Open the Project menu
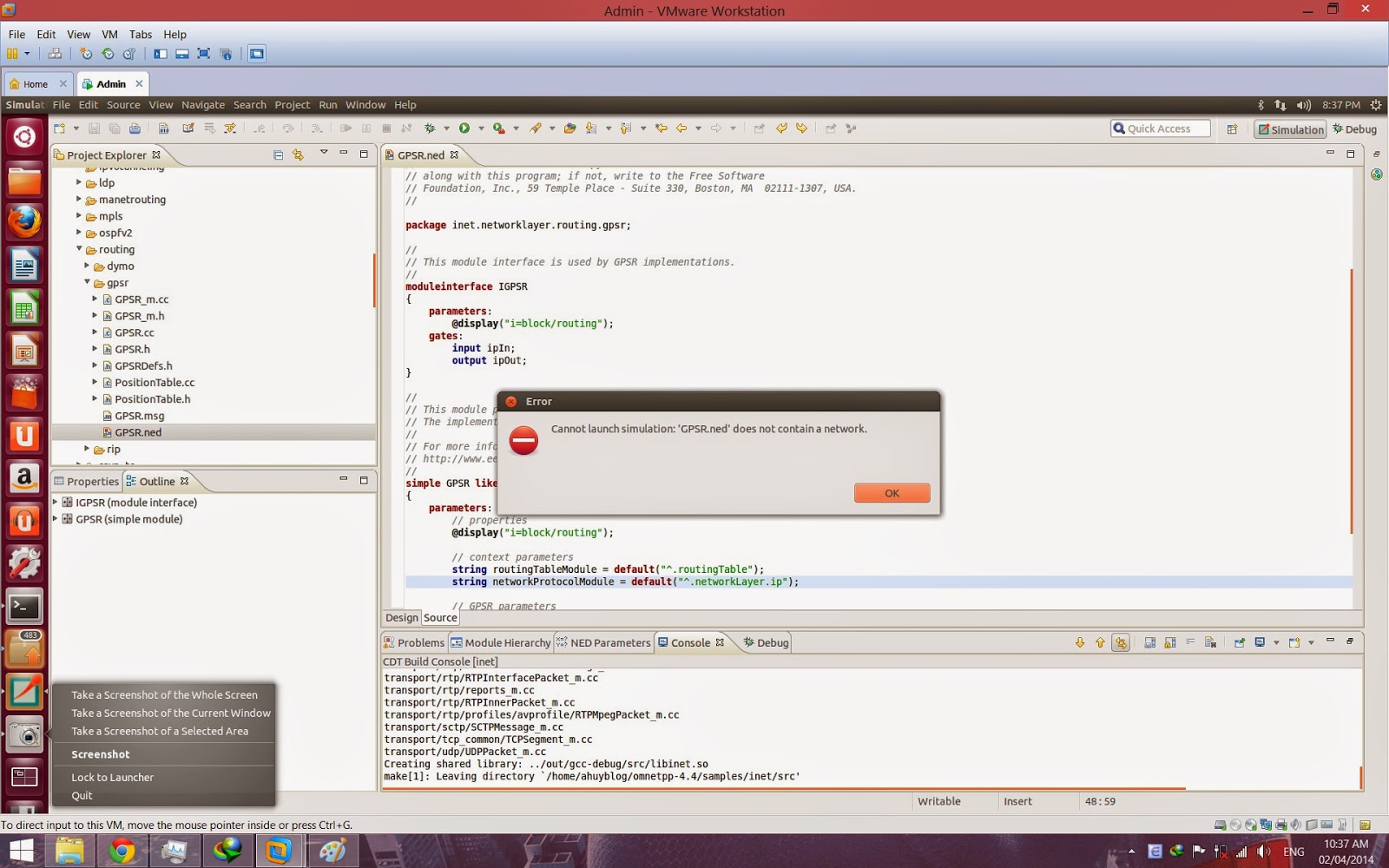The width and height of the screenshot is (1389, 868). (x=292, y=105)
